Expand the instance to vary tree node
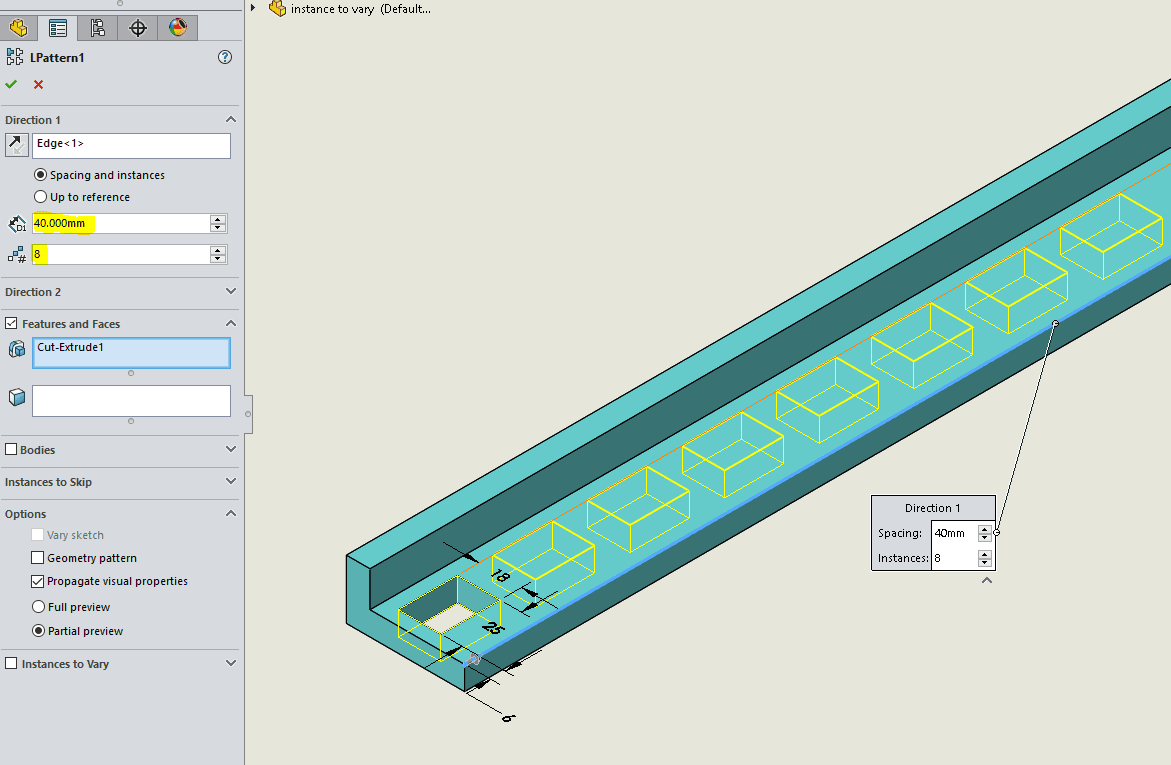The height and width of the screenshot is (765, 1171). click(254, 8)
